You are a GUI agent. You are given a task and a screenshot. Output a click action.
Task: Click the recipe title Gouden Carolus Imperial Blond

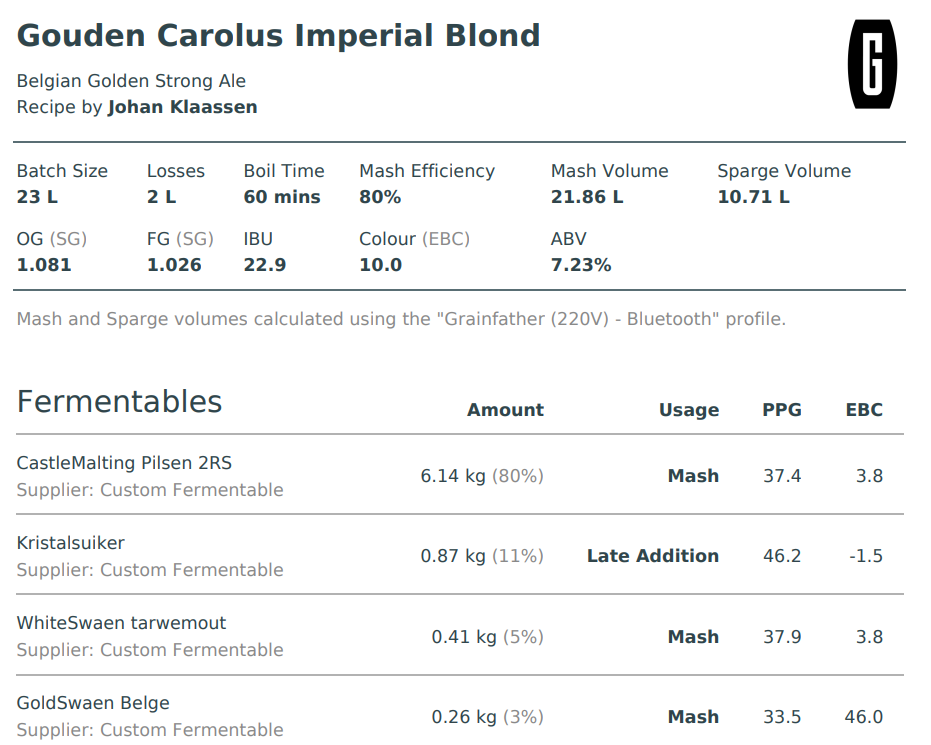pyautogui.click(x=278, y=36)
